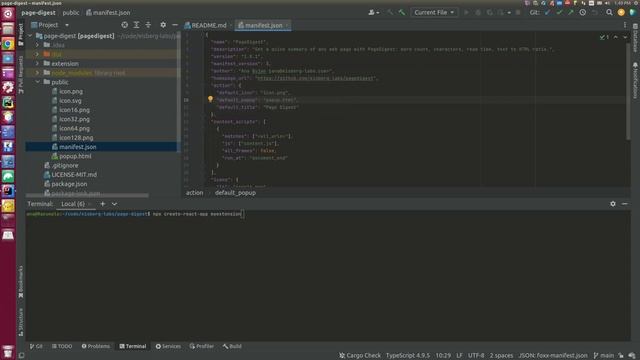Click Collapse All in Project panel

click(x=148, y=25)
